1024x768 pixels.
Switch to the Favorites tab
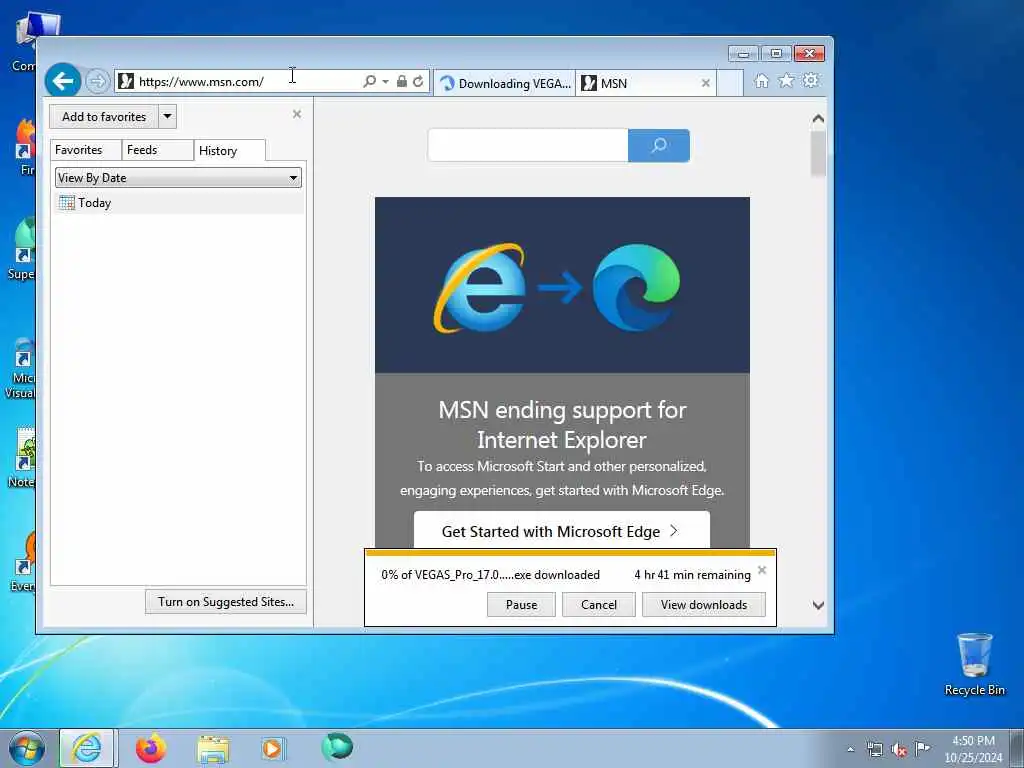click(86, 150)
